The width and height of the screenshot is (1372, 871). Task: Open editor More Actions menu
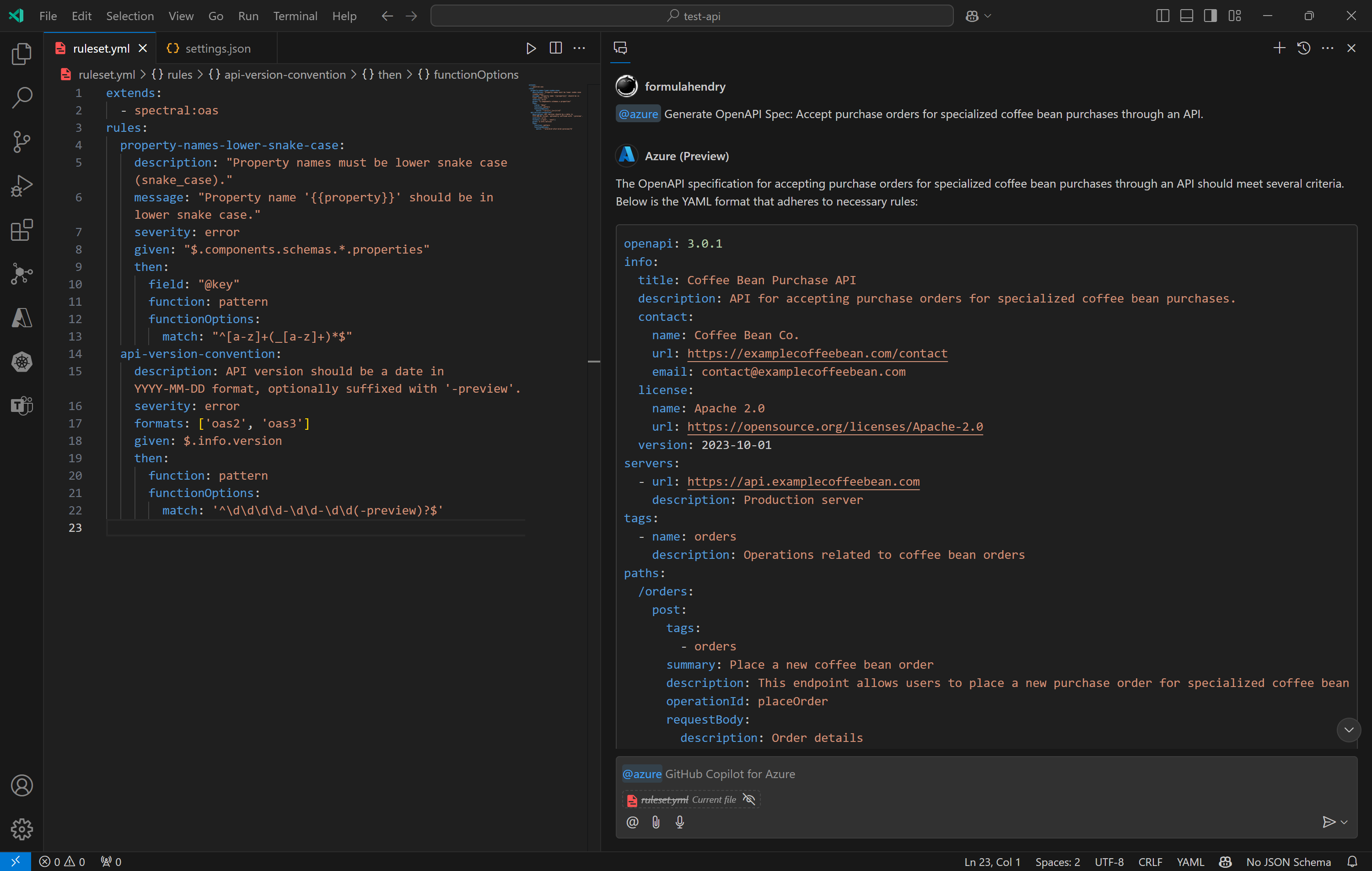point(579,49)
